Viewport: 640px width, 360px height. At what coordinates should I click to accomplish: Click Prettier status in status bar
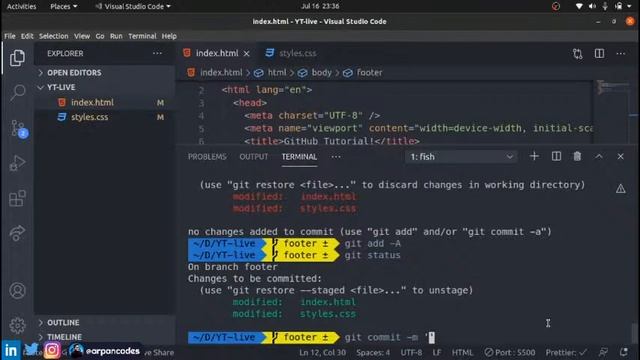click(x=566, y=352)
